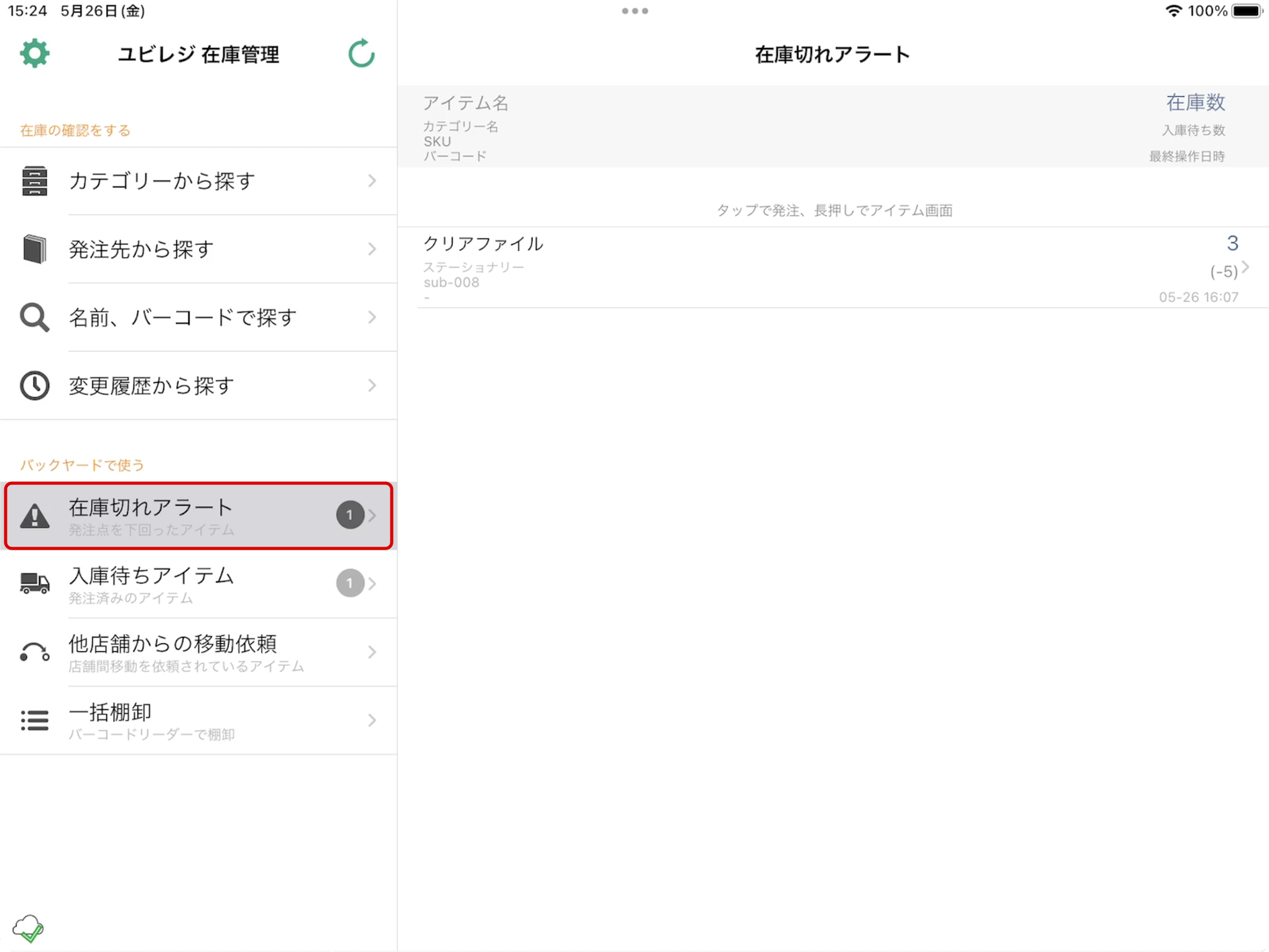The width and height of the screenshot is (1269, 952).
Task: Expand chevron on 入庫待ちアイテム row
Action: [x=372, y=583]
